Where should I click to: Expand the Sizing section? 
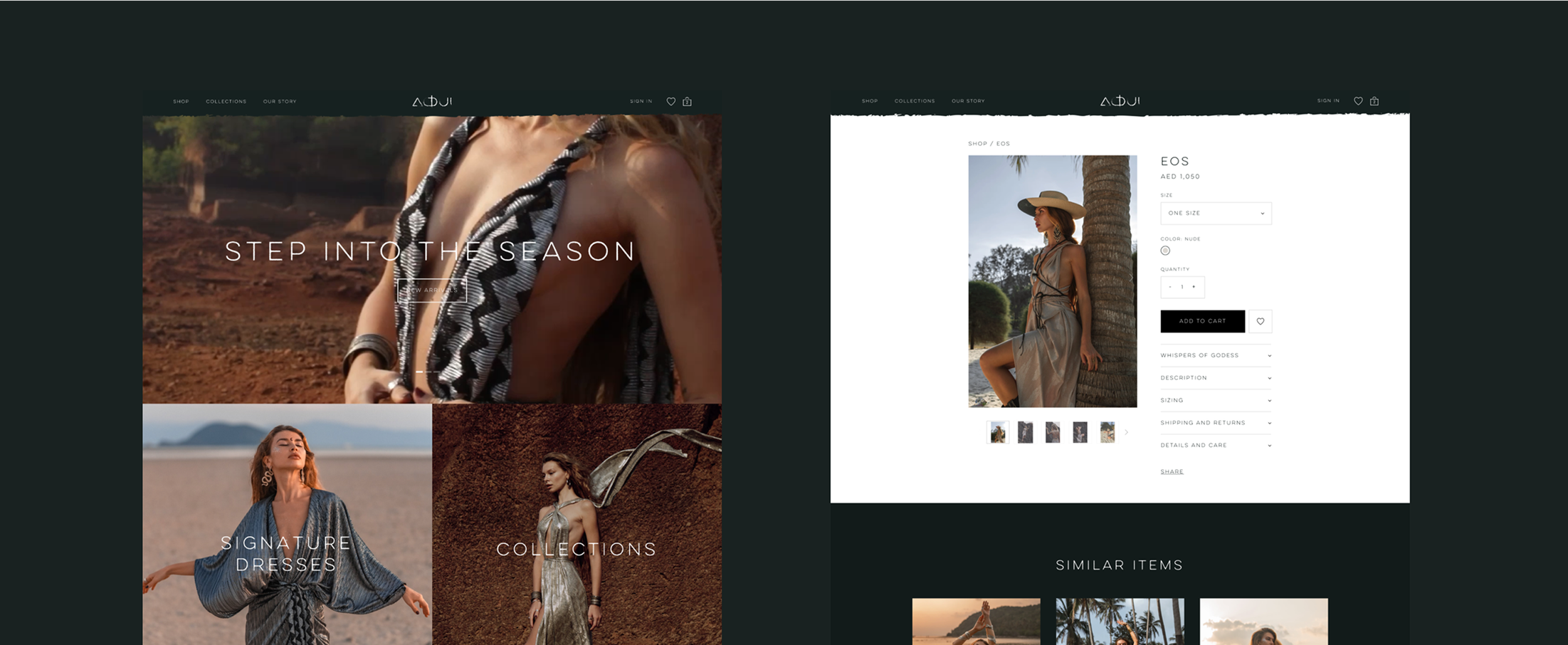pyautogui.click(x=1216, y=400)
